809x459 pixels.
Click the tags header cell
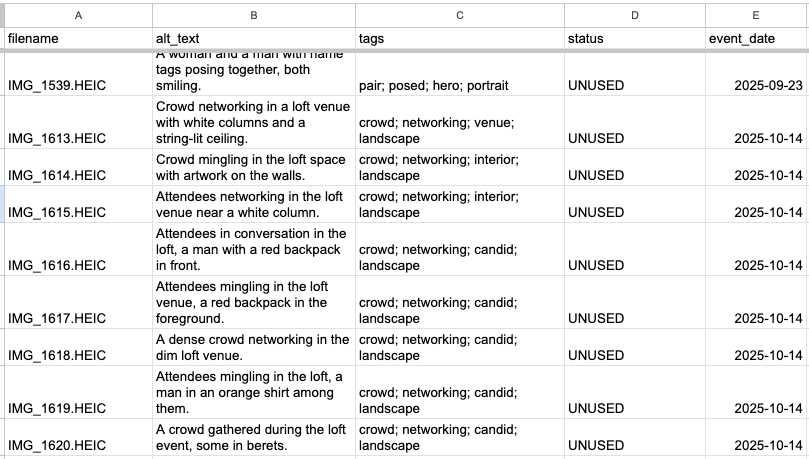[x=460, y=39]
